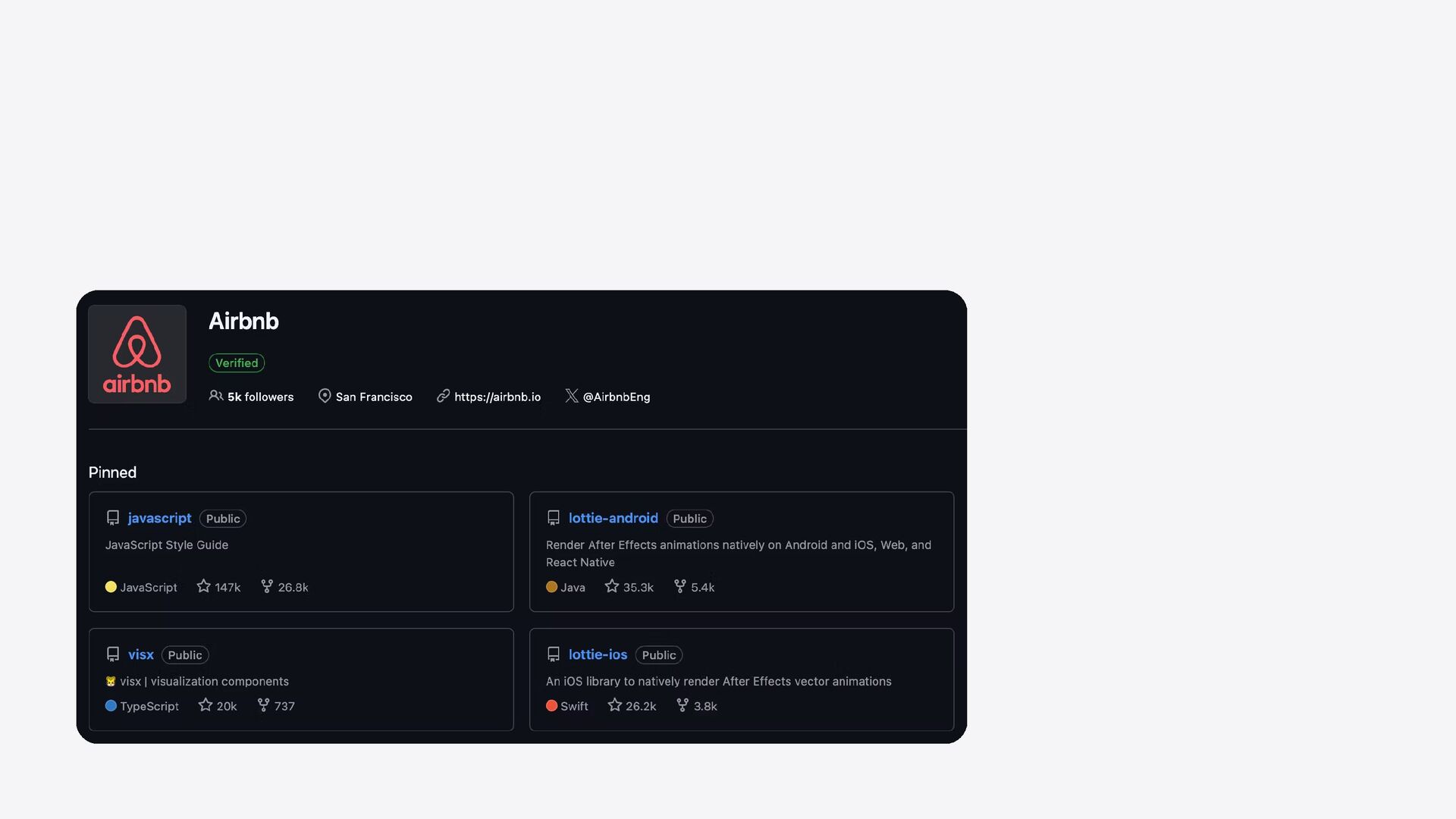Visit the https://airbnb.io website link
This screenshot has height=819, width=1456.
(497, 397)
